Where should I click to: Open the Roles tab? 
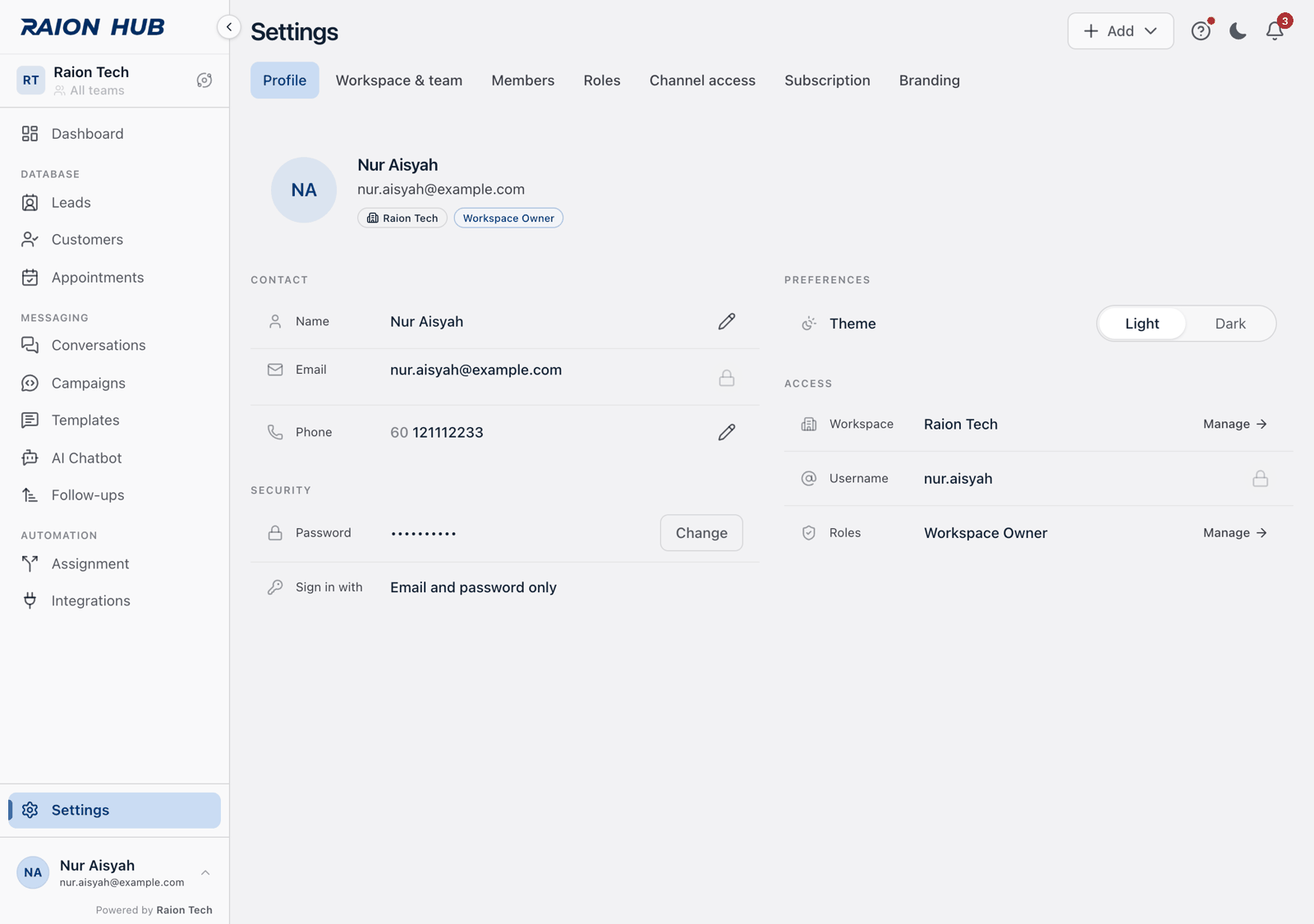(x=602, y=80)
